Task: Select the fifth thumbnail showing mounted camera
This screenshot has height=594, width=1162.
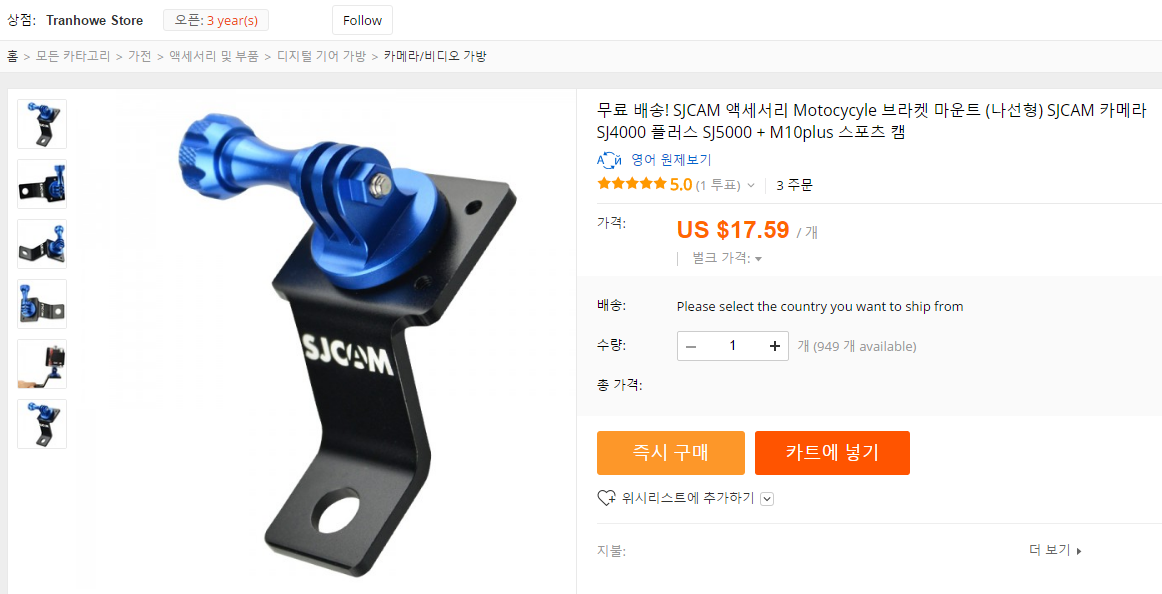Action: [42, 364]
